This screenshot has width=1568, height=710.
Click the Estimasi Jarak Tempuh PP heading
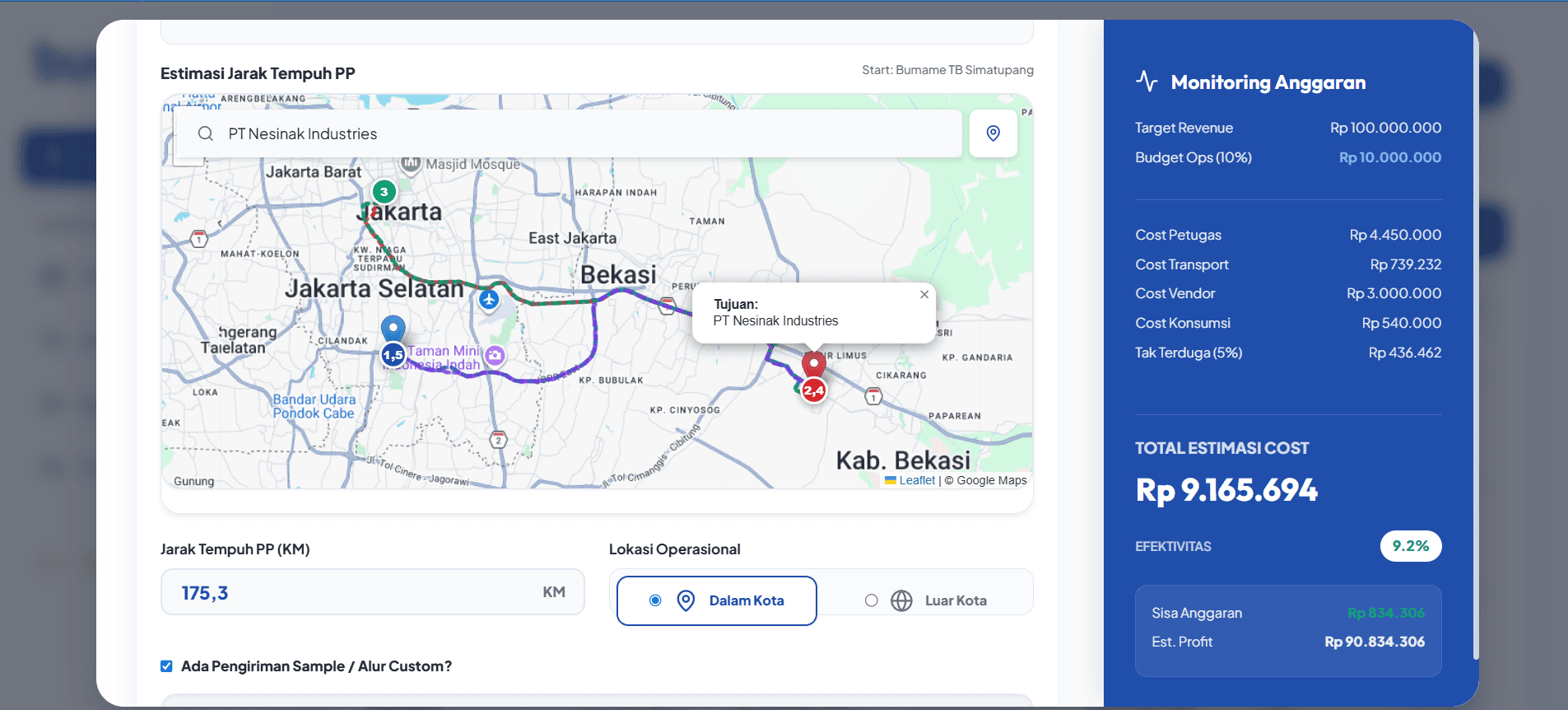(258, 73)
